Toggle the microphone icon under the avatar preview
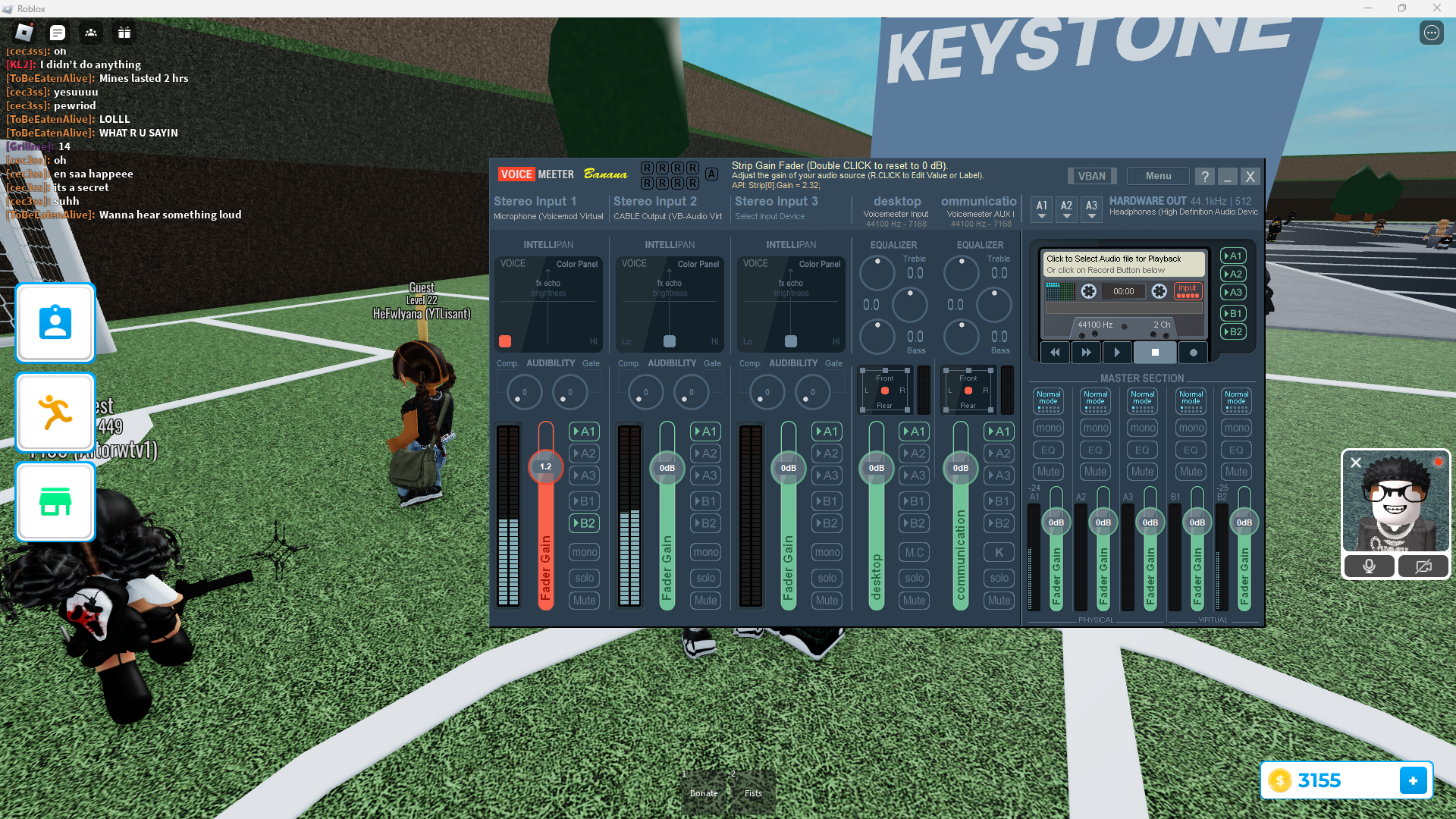1456x819 pixels. tap(1369, 566)
